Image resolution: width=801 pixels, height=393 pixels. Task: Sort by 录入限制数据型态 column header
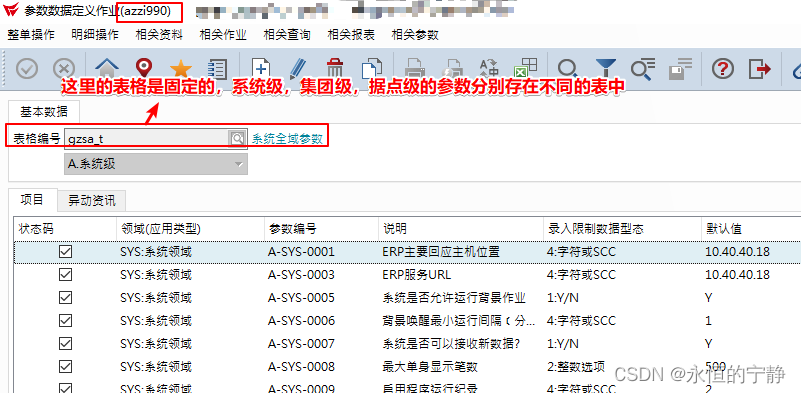coord(622,229)
